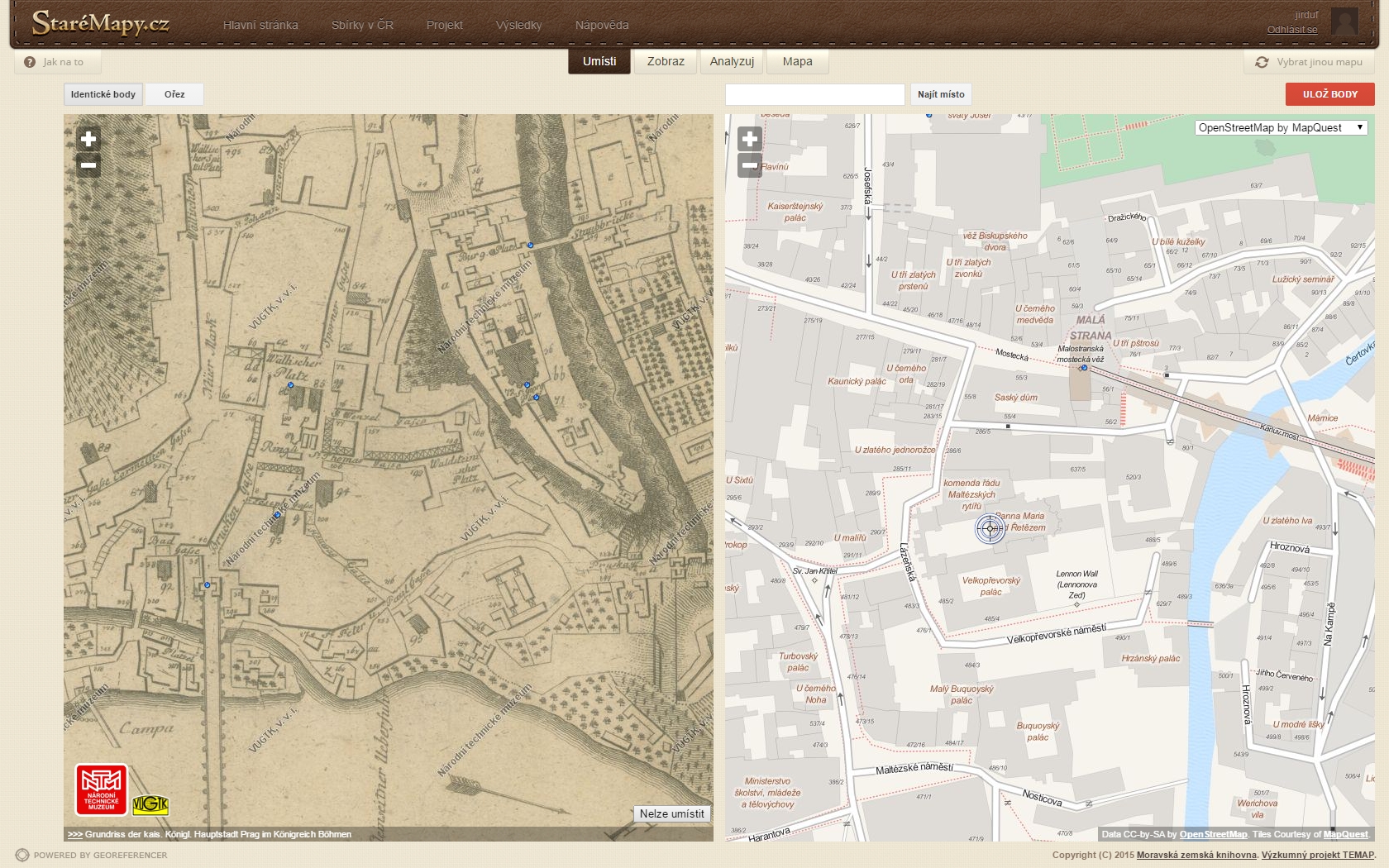This screenshot has width=1389, height=868.
Task: Open Výsledky menu item
Action: (518, 25)
